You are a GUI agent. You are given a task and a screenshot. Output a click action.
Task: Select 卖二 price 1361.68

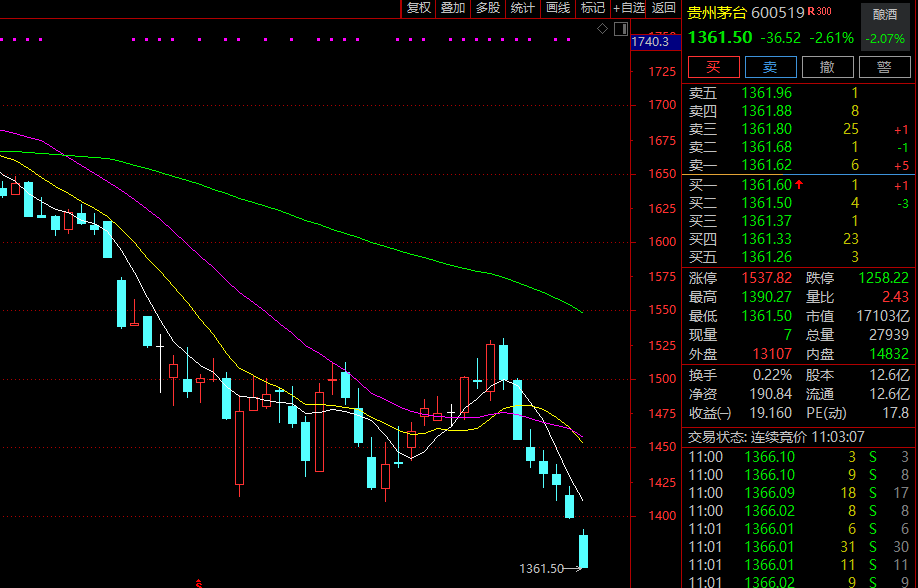tap(766, 147)
